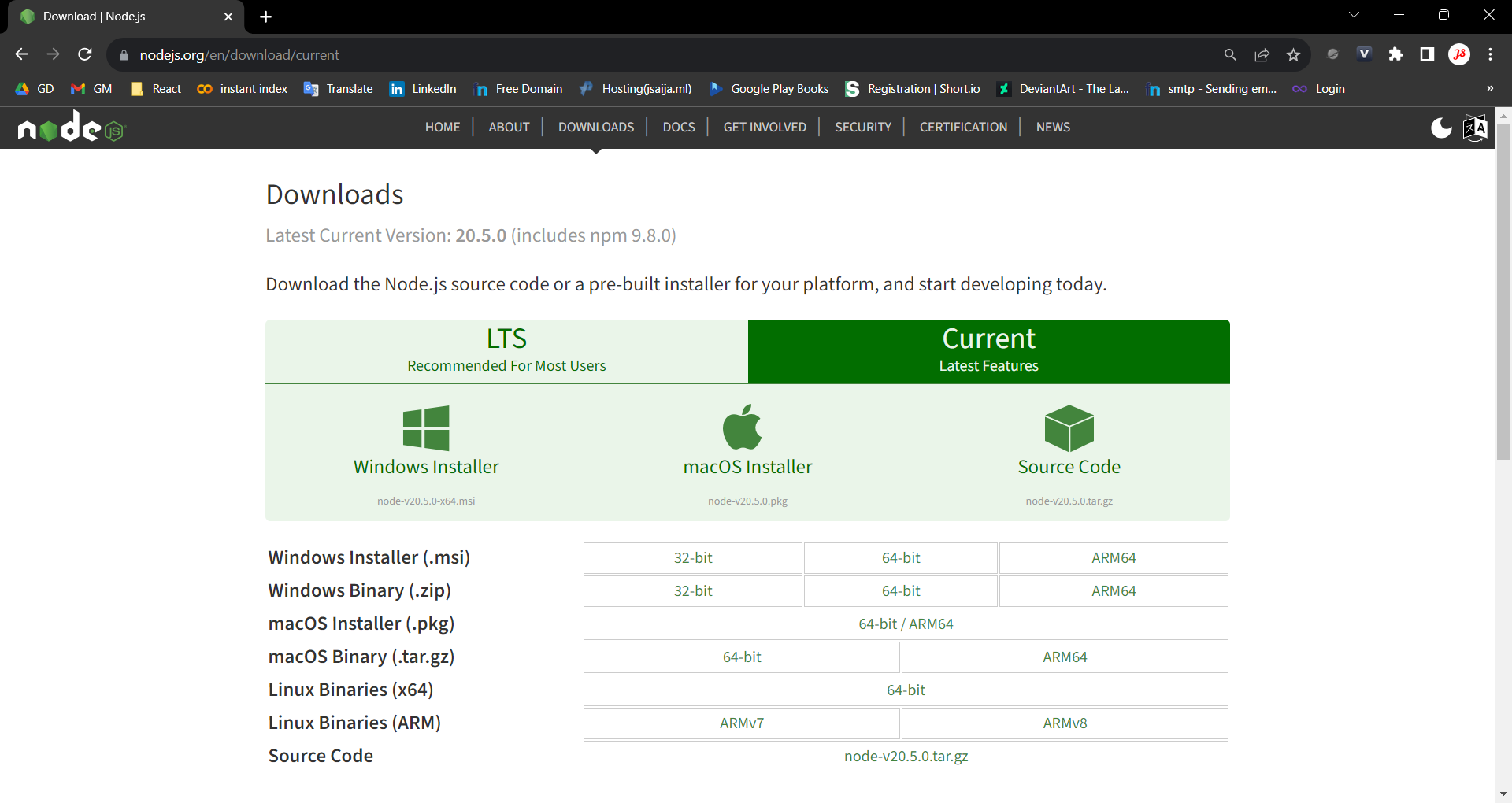Download Windows Installer (.msi) 32-bit
Screen dimensions: 1512x803
point(693,558)
